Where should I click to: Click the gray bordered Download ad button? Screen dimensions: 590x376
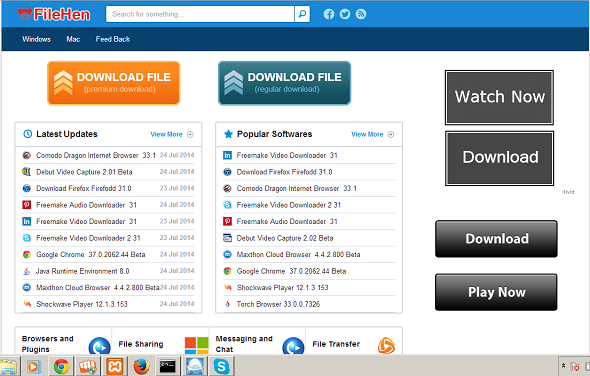tap(499, 158)
